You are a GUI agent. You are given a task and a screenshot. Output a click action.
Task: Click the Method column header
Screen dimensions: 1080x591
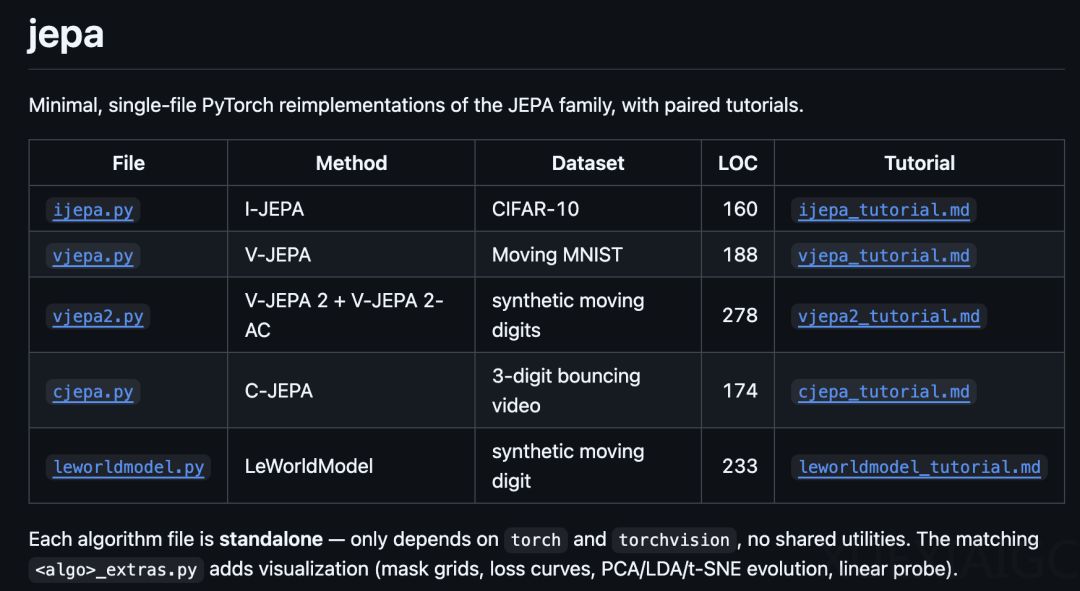351,163
